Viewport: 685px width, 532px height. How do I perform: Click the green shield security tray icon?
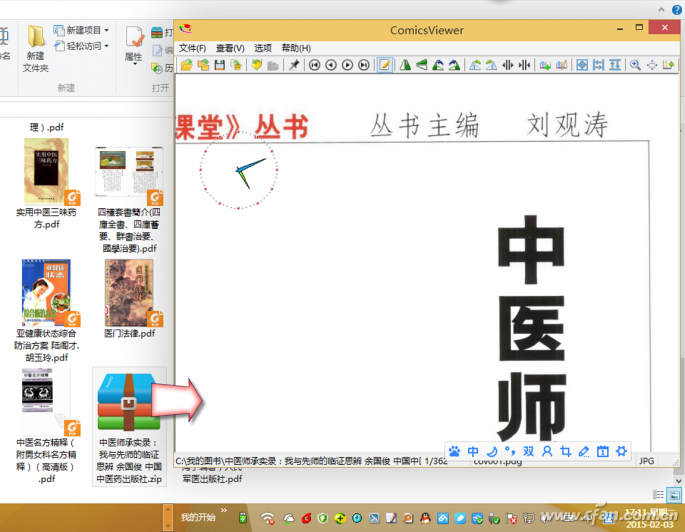click(x=322, y=518)
